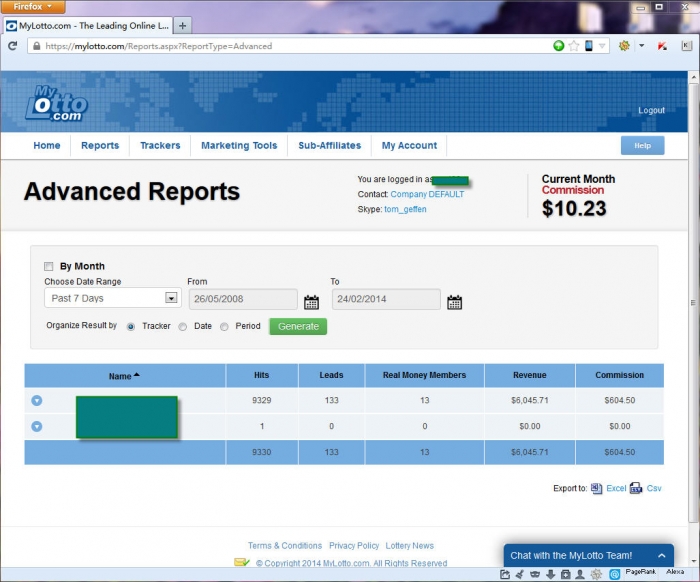
Task: Click the green Generate button
Action: [298, 326]
